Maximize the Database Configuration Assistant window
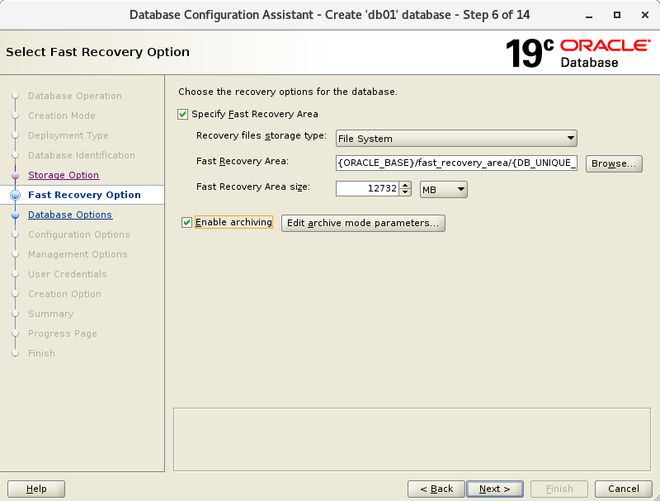Viewport: 660px width, 501px height. click(617, 15)
